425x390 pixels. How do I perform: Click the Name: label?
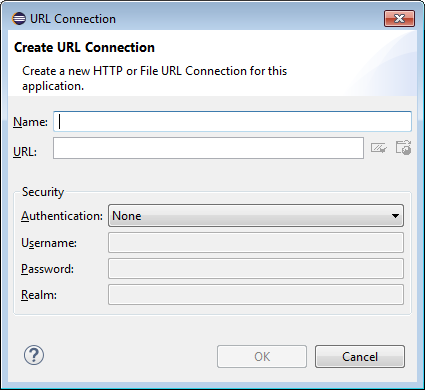click(30, 122)
